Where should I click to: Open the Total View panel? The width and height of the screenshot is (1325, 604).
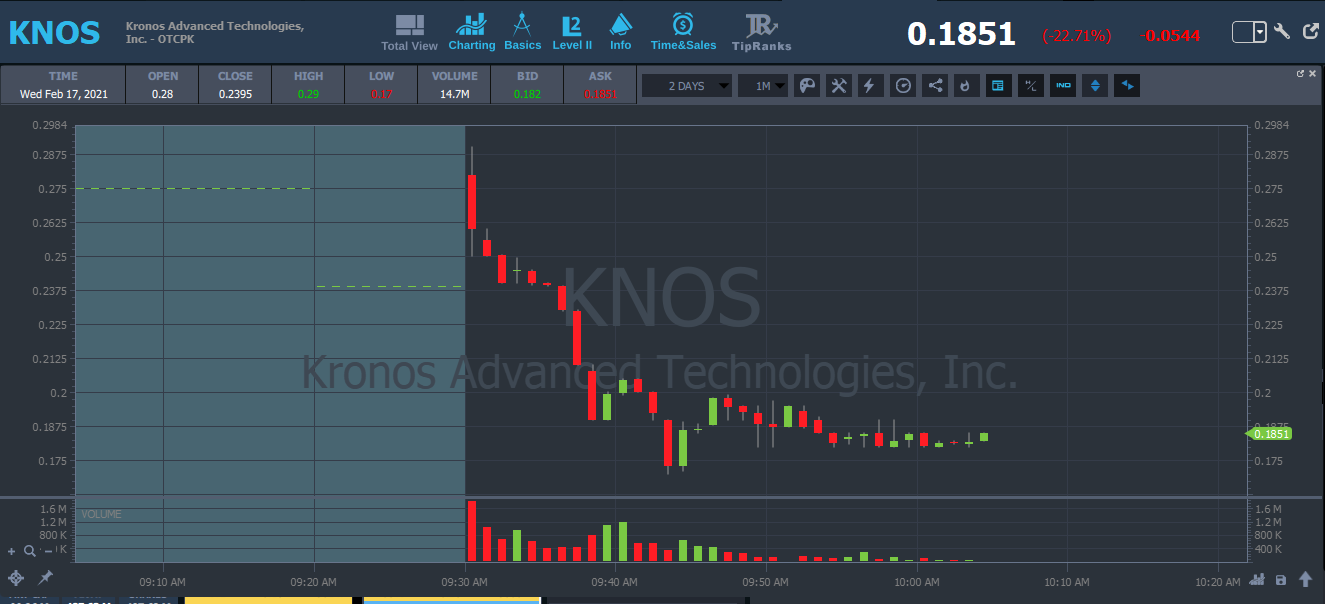(x=409, y=33)
